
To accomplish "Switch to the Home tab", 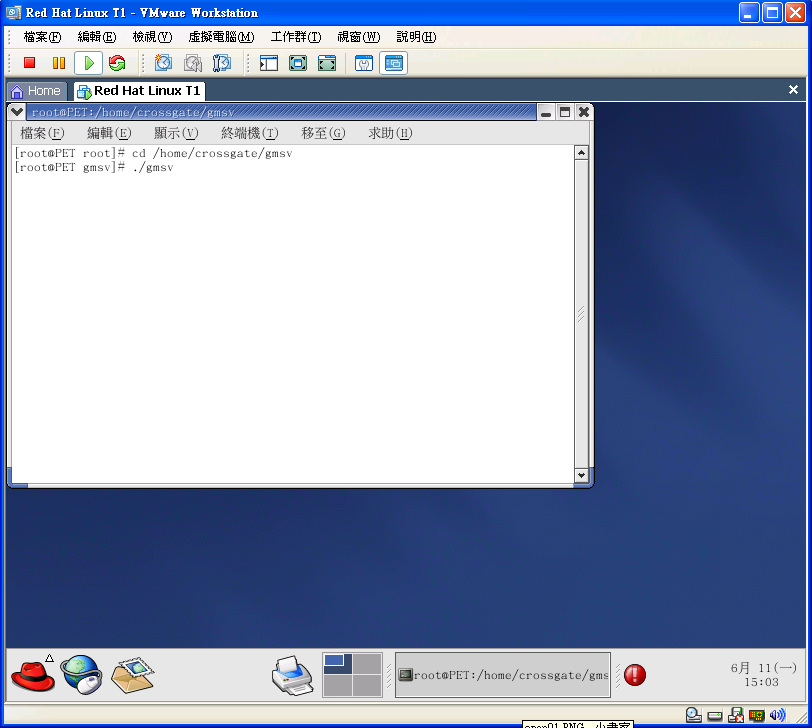I will pos(36,91).
